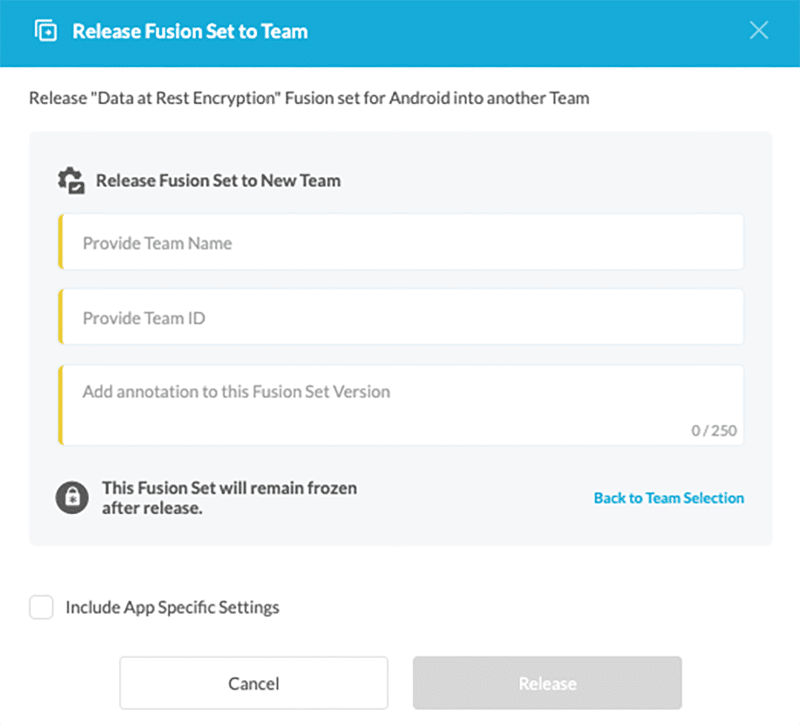Click the padlock icon next to frozen notice

[x=70, y=497]
